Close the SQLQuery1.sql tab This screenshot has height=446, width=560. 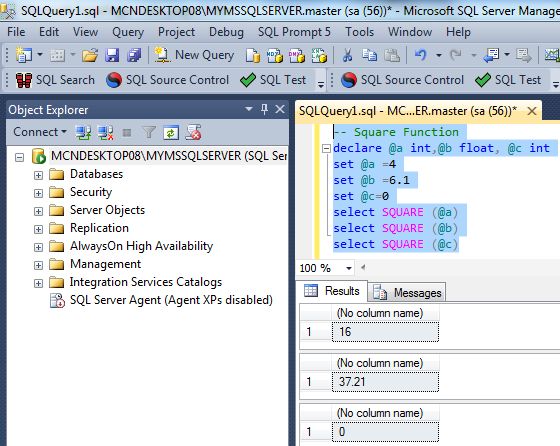pos(532,111)
